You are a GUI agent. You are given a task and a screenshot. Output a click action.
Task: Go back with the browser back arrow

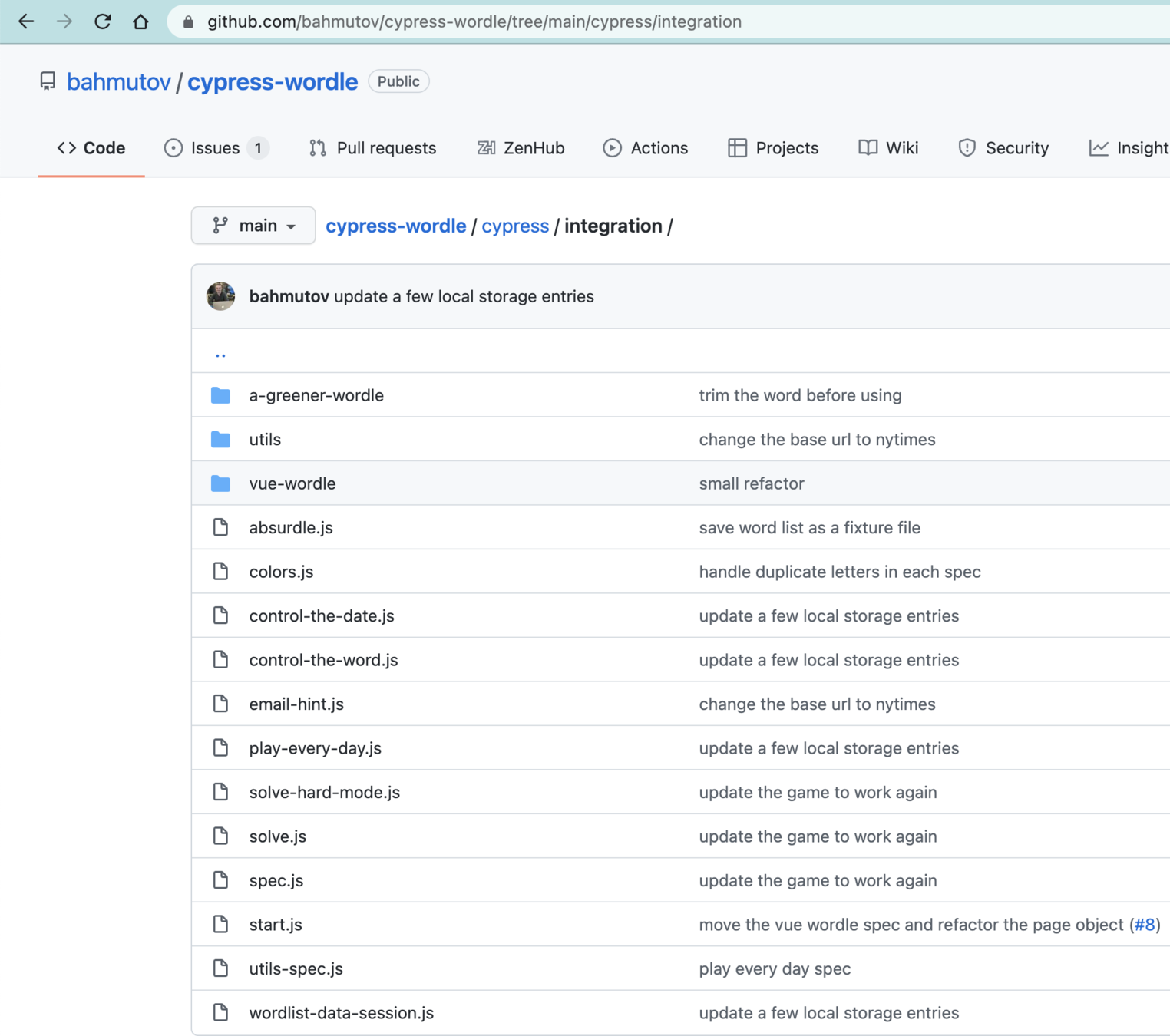pyautogui.click(x=26, y=21)
